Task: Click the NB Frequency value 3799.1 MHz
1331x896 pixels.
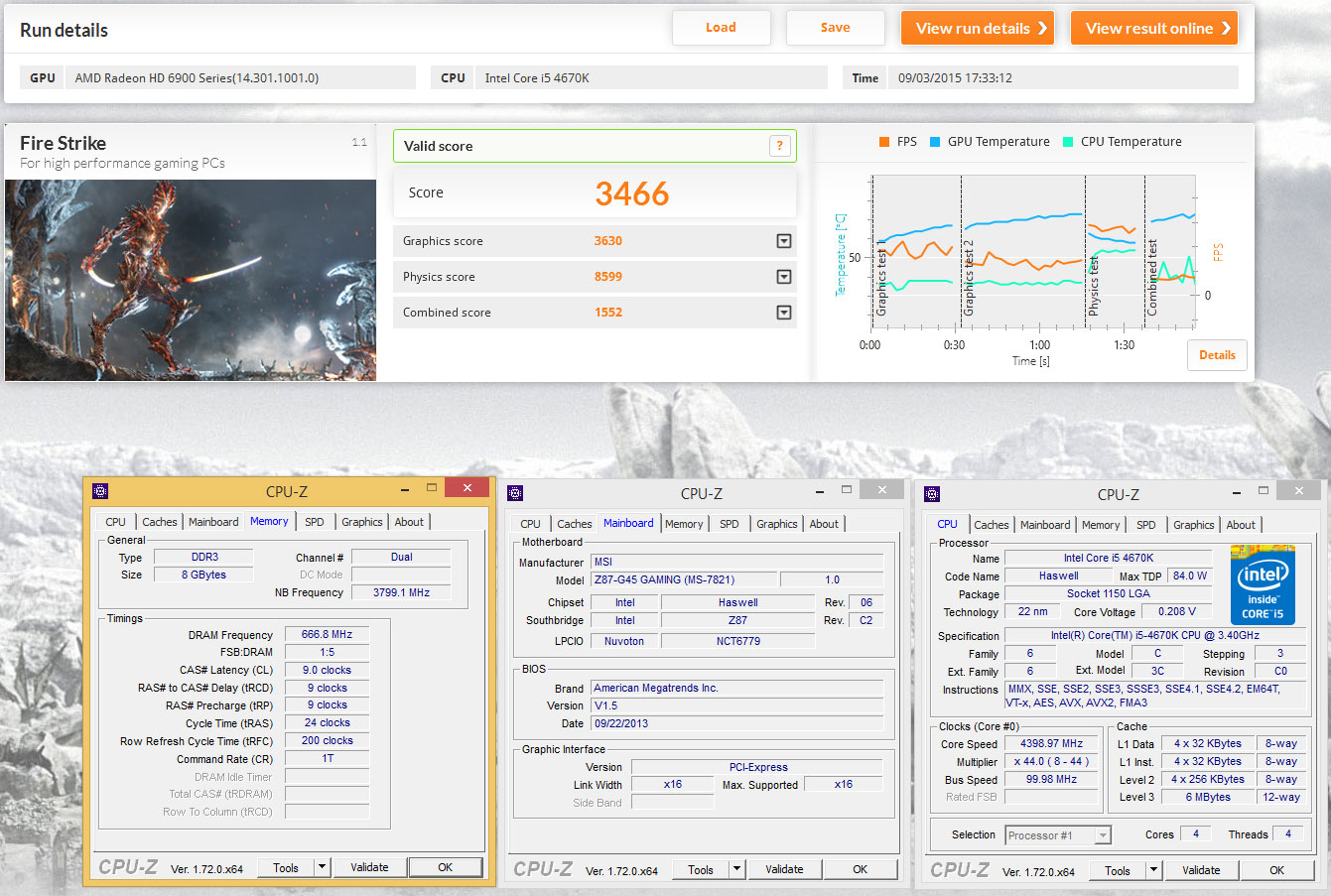Action: (x=401, y=592)
